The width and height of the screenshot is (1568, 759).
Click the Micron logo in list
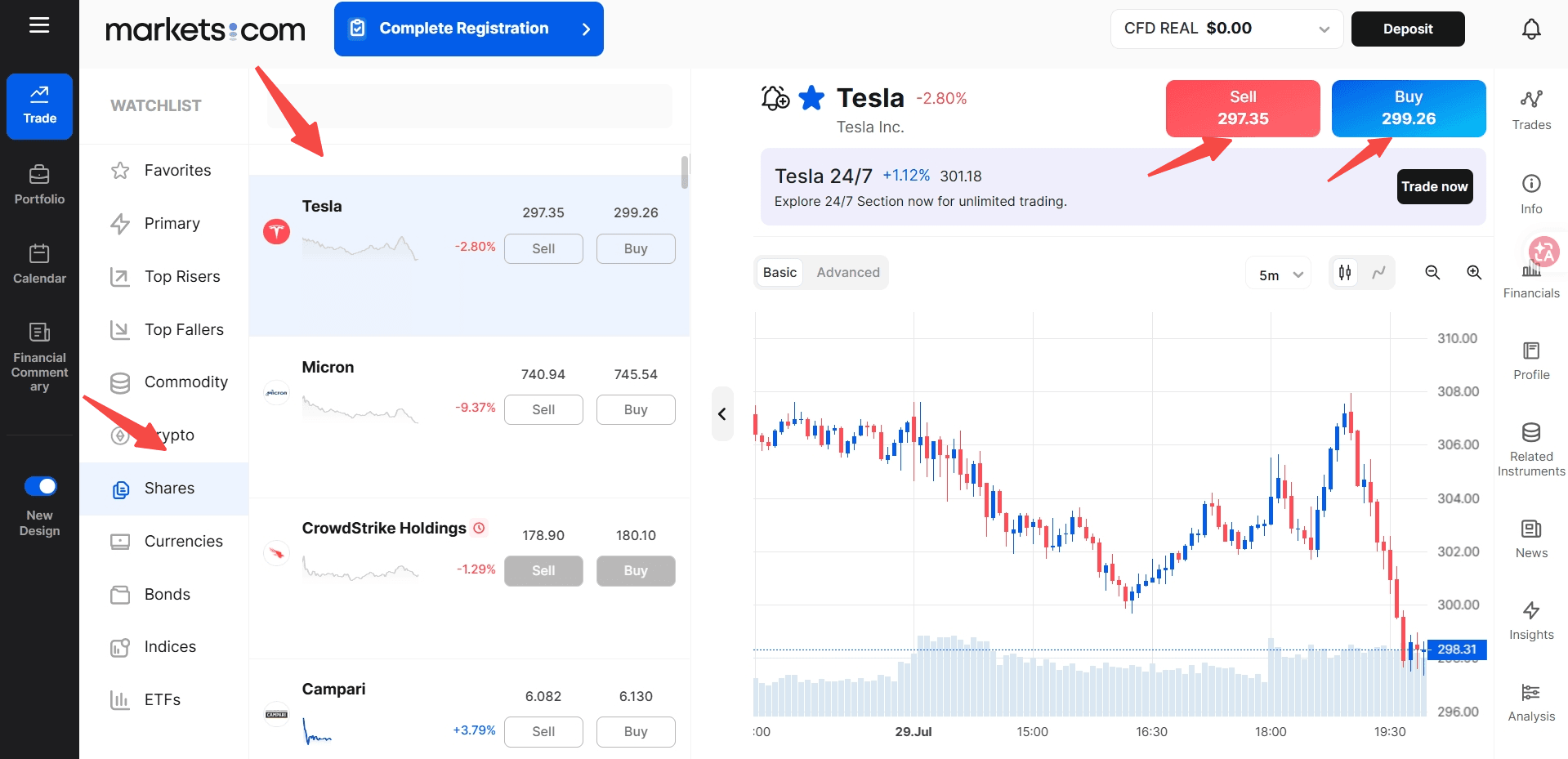click(276, 393)
